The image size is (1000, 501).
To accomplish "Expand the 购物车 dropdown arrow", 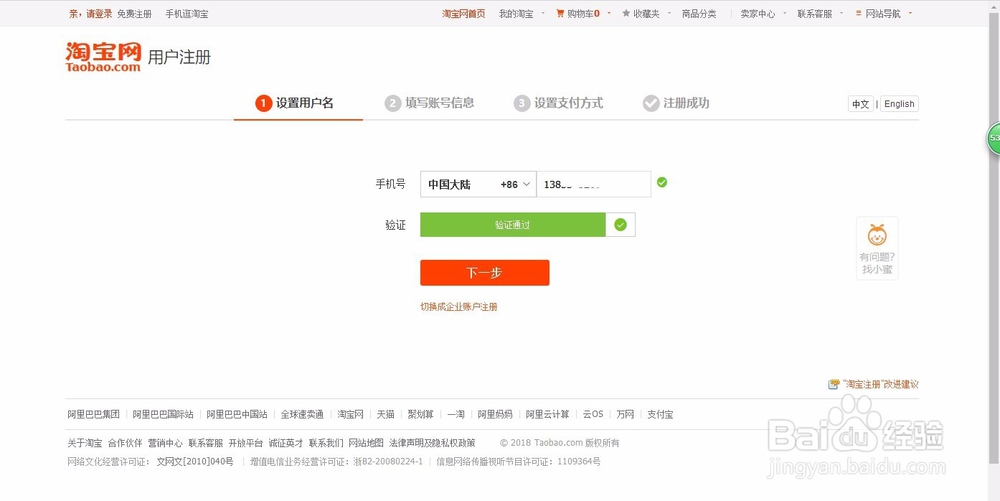I will click(608, 13).
